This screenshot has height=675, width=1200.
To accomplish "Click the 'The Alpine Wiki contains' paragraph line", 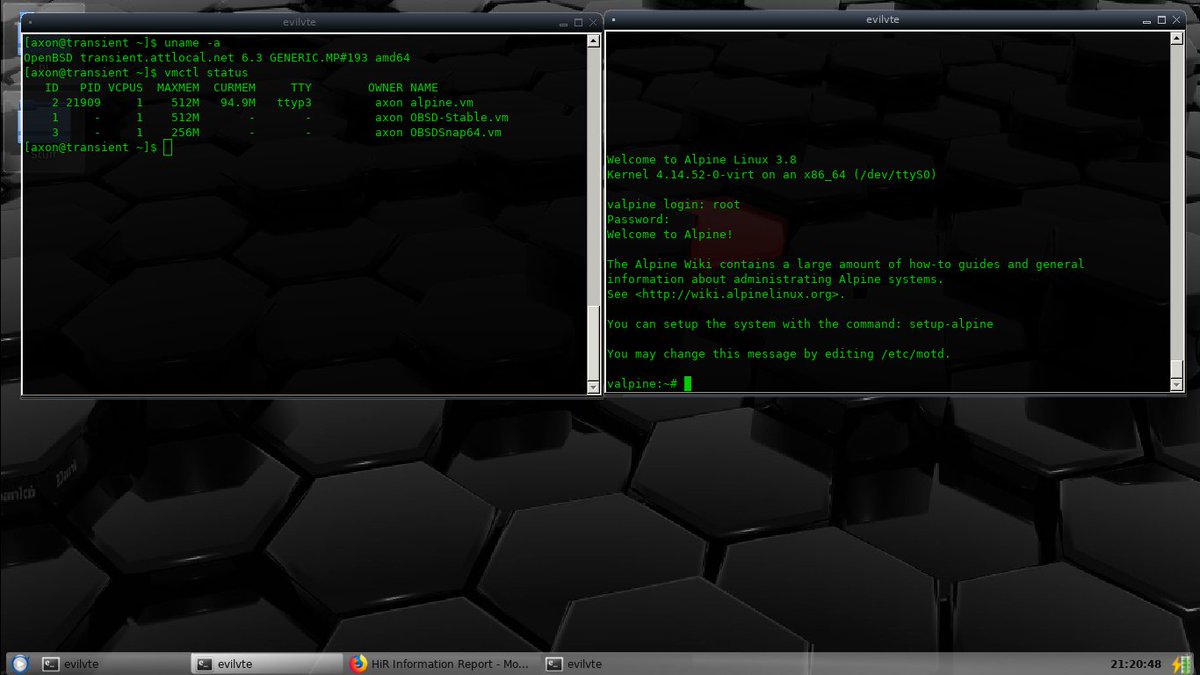I will pos(845,264).
